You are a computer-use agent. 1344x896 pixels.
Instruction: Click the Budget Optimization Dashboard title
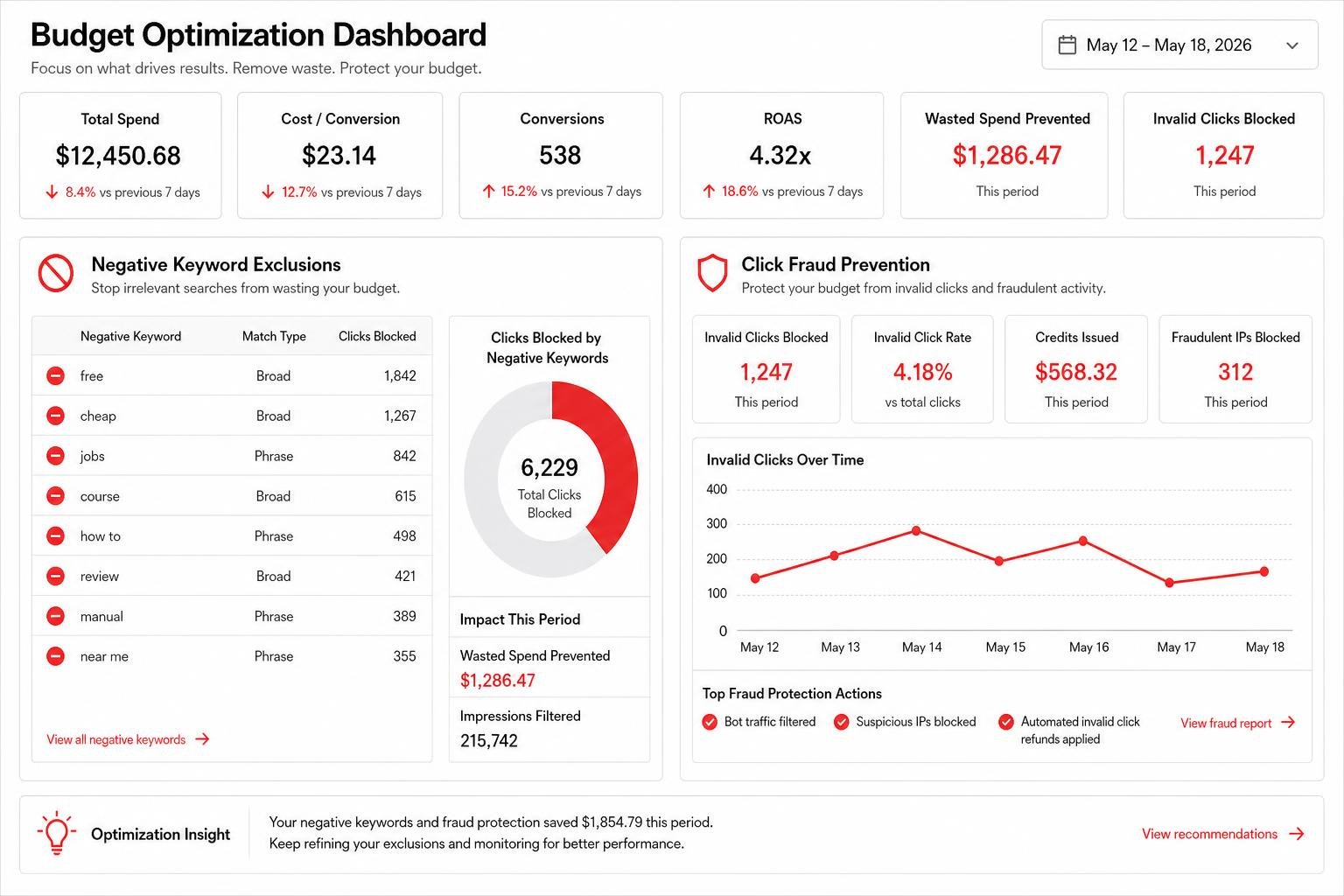(258, 35)
